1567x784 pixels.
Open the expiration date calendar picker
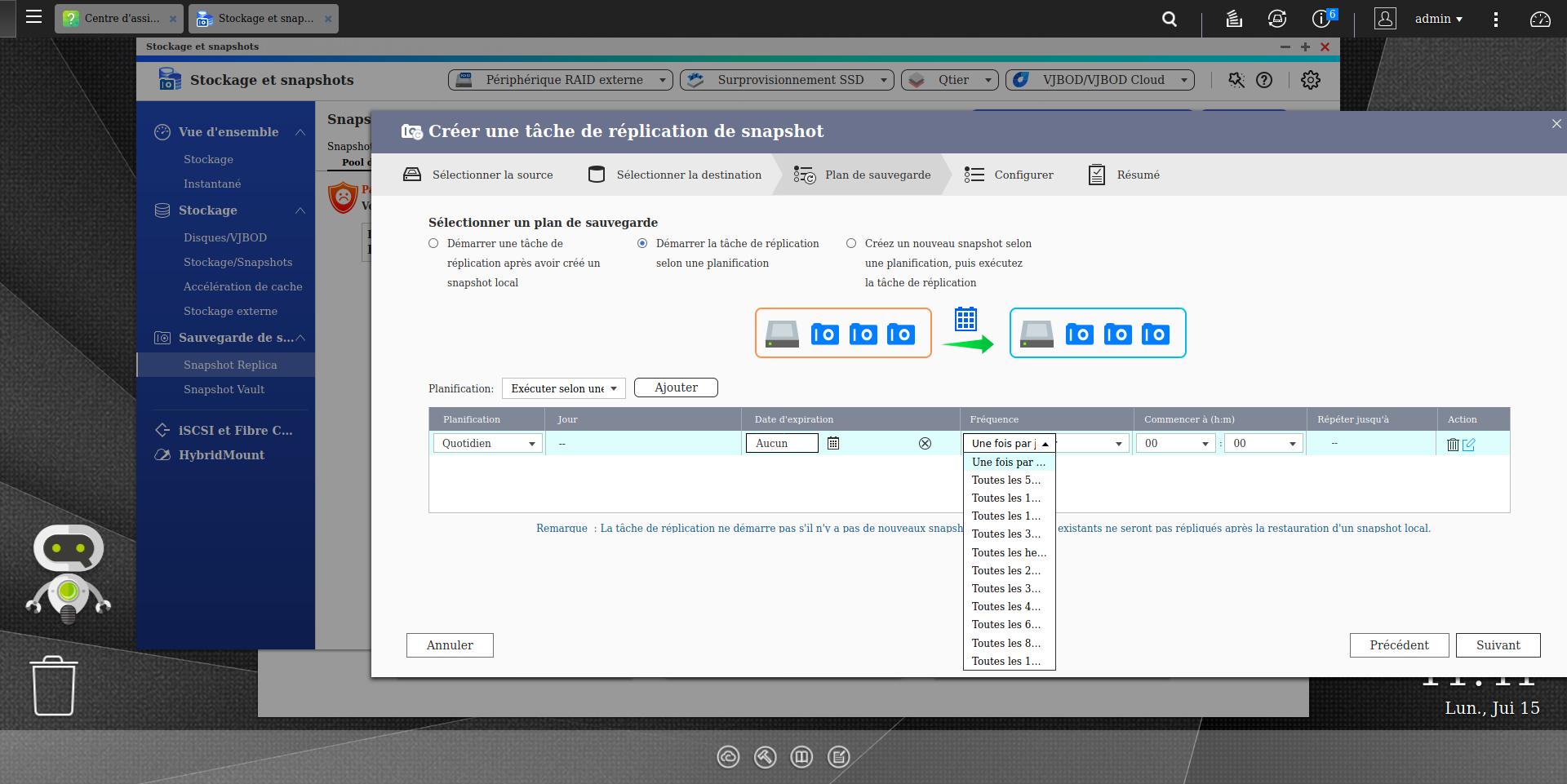pyautogui.click(x=833, y=443)
